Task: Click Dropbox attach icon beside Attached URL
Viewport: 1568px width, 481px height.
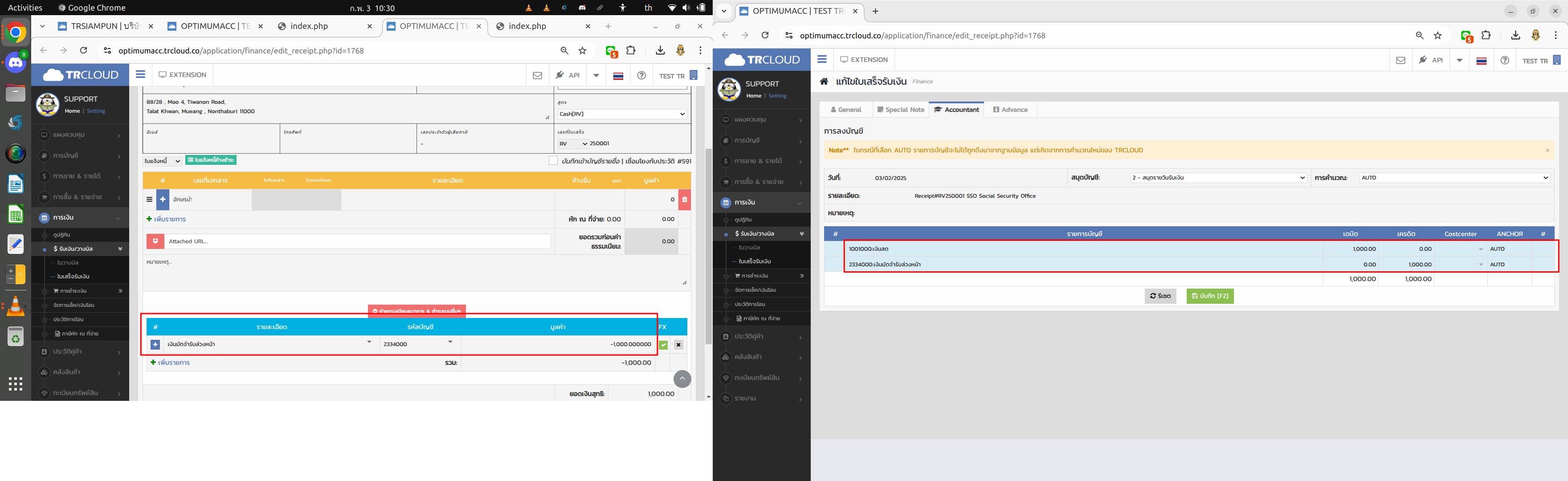Action: (x=155, y=241)
